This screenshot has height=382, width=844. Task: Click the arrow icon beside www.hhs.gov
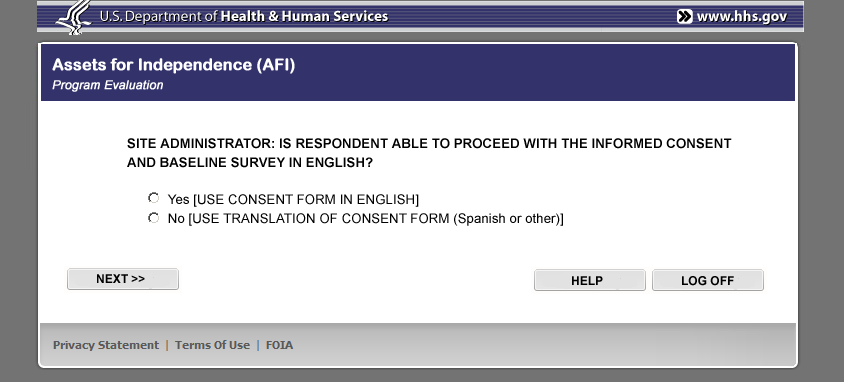[x=684, y=17]
